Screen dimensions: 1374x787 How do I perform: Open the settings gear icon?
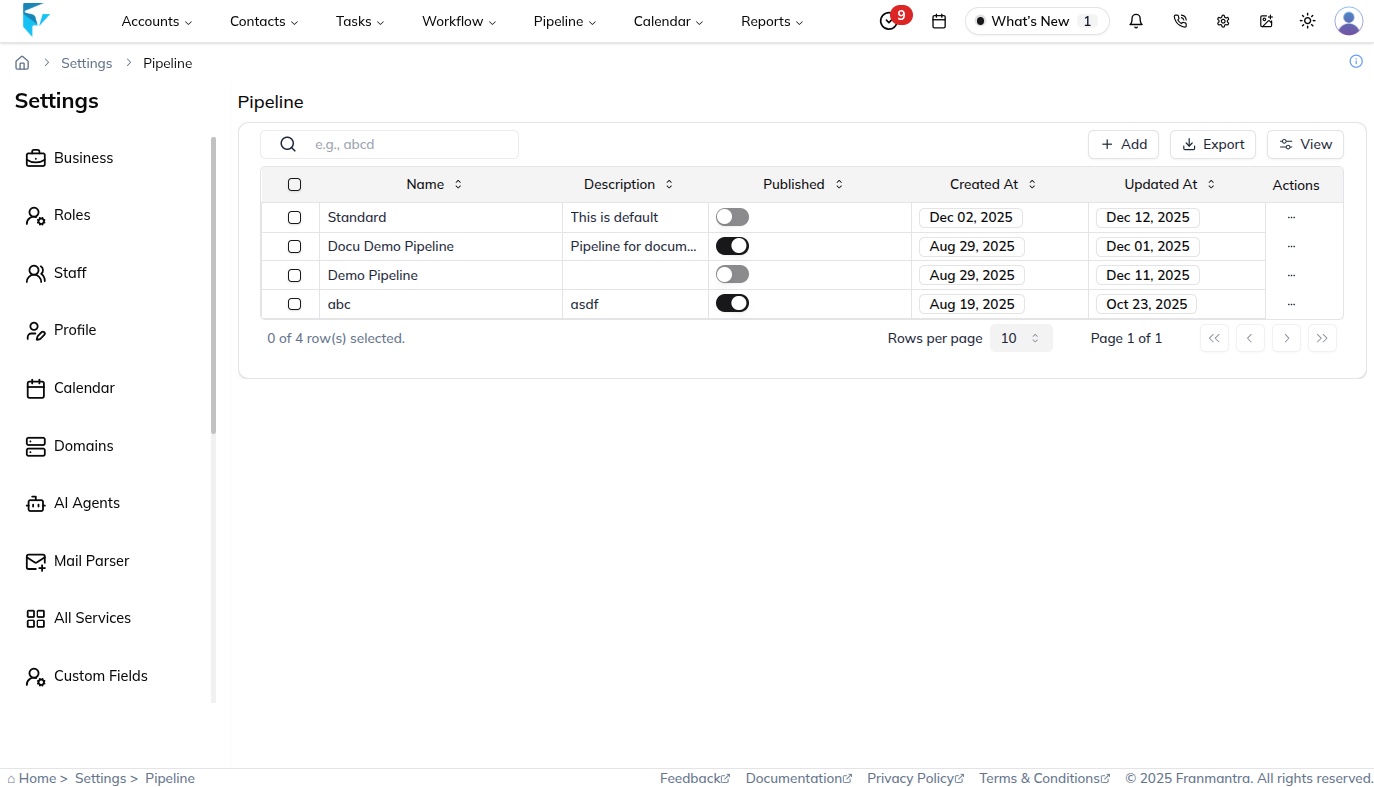(x=1223, y=21)
